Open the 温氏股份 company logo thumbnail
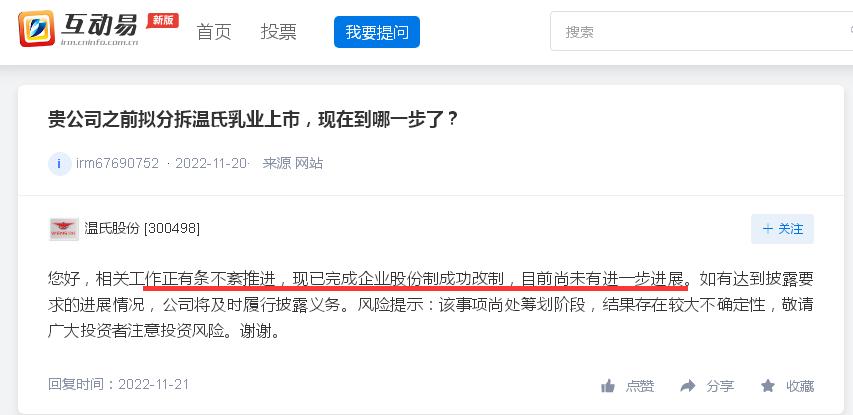This screenshot has width=853, height=415. click(x=64, y=229)
